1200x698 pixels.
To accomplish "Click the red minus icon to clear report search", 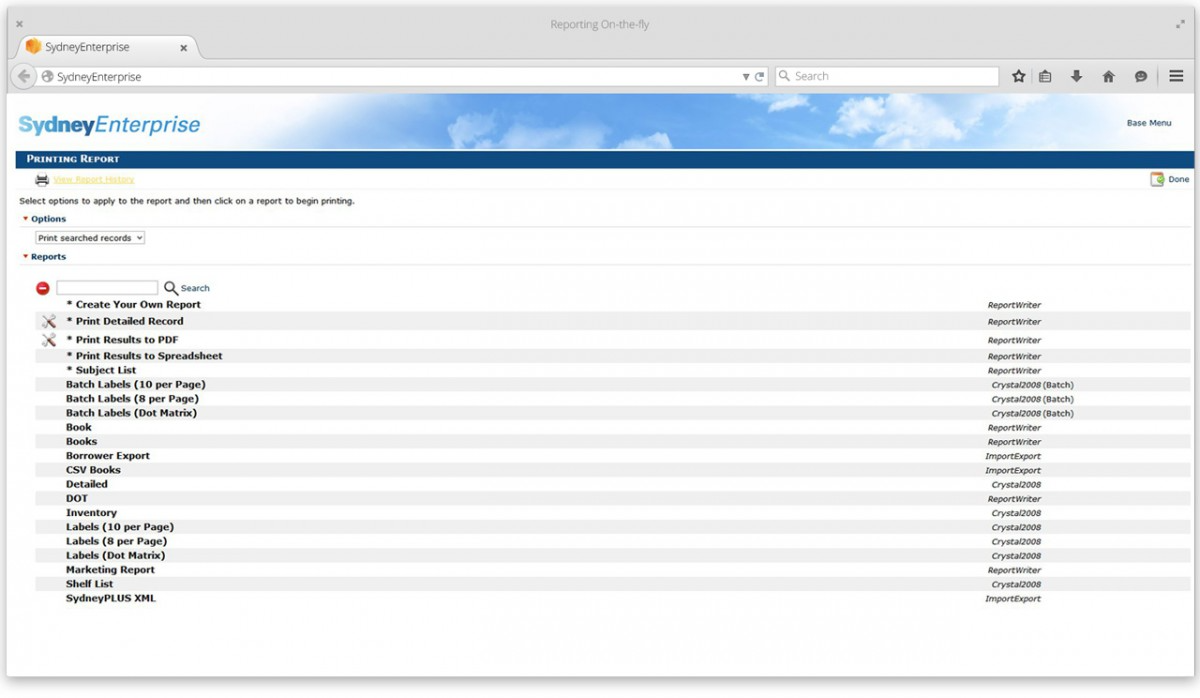I will [x=42, y=287].
